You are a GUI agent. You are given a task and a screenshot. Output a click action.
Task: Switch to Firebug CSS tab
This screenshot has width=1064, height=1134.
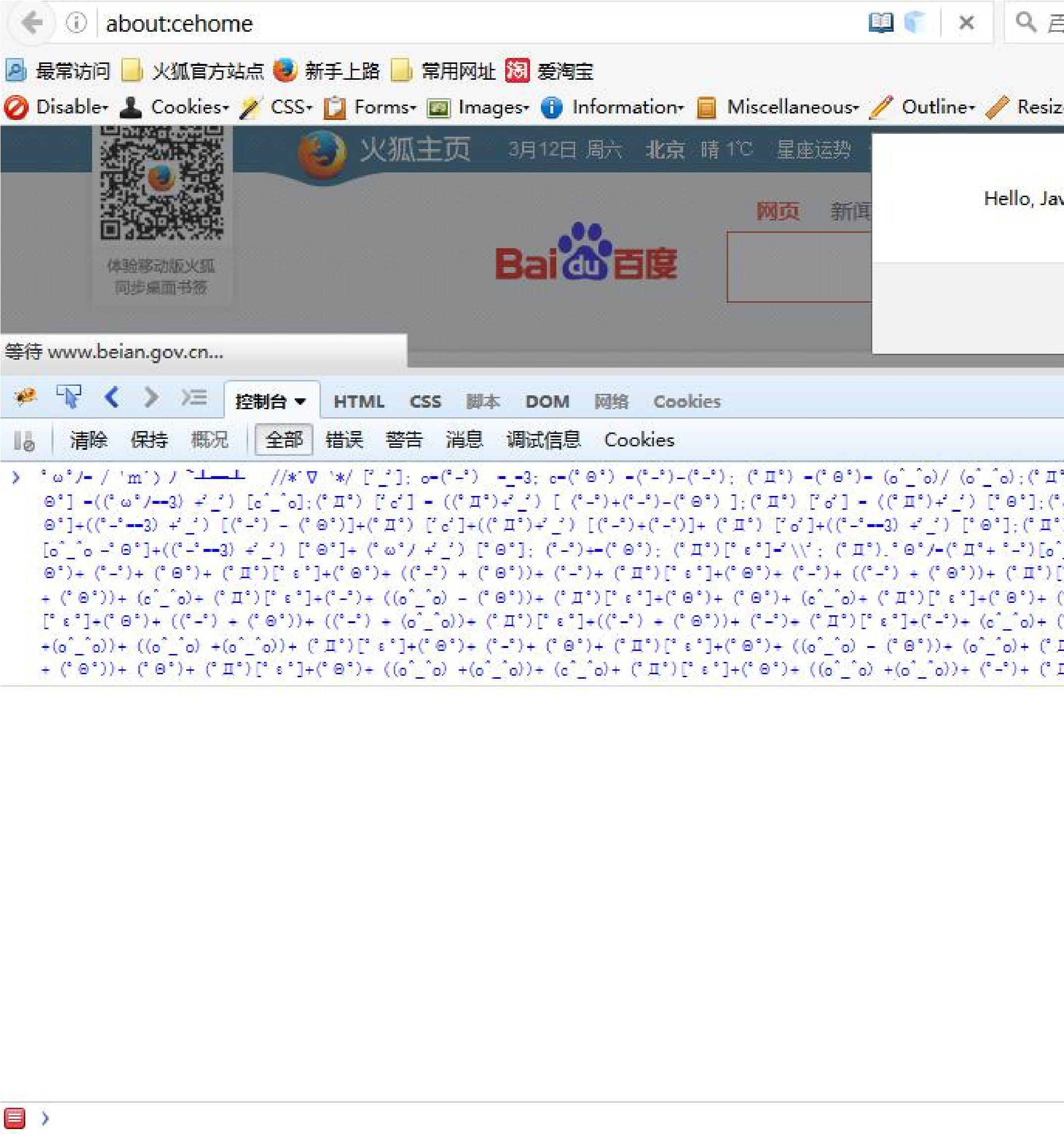coord(425,402)
